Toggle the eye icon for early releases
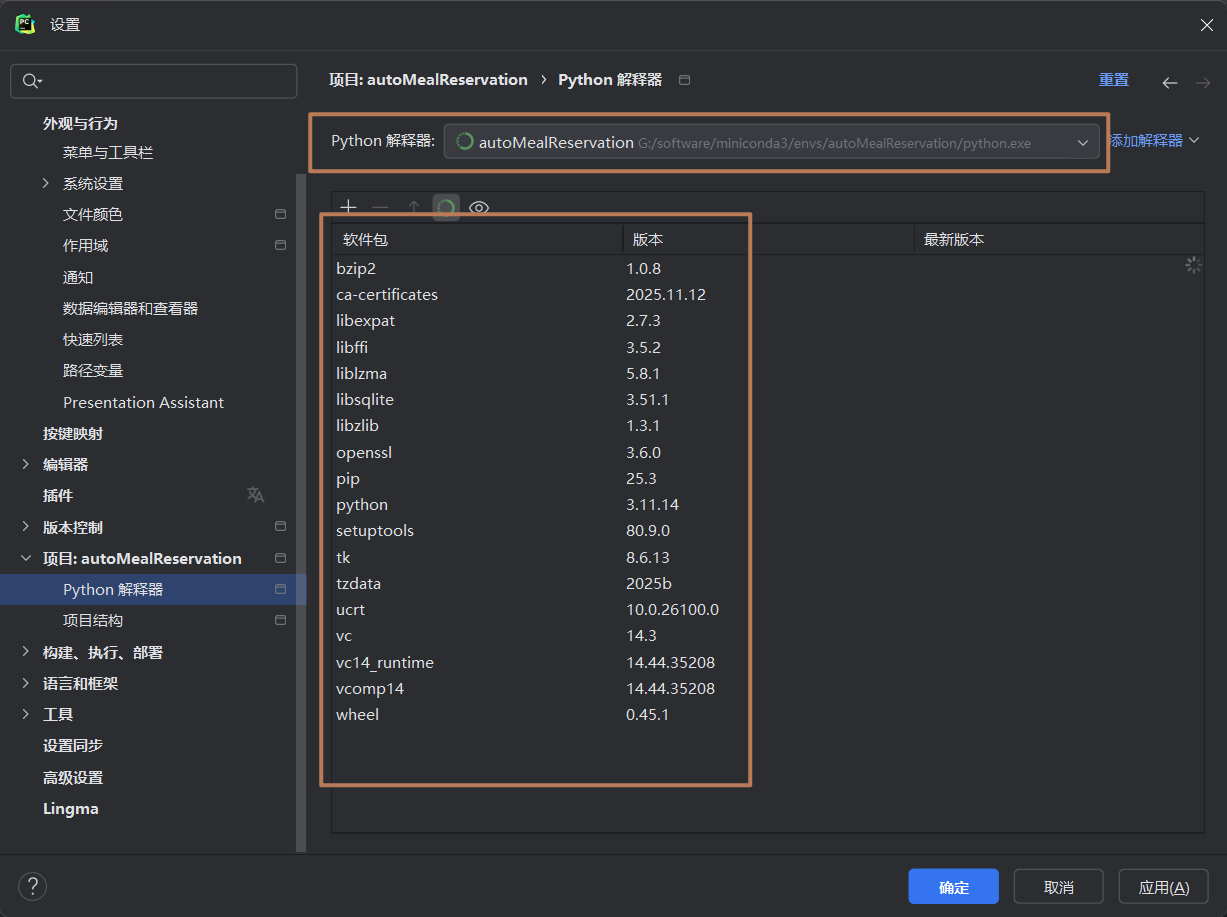Image resolution: width=1227 pixels, height=917 pixels. 479,207
